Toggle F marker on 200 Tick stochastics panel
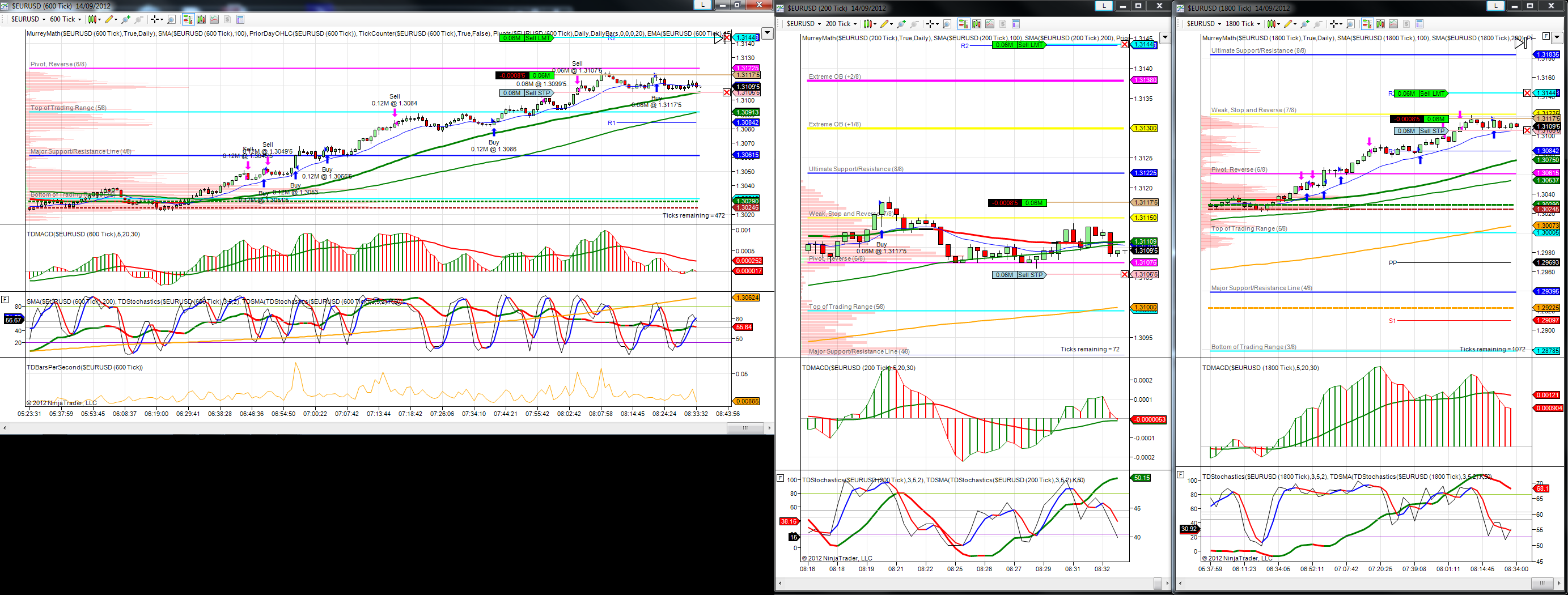 click(x=781, y=478)
